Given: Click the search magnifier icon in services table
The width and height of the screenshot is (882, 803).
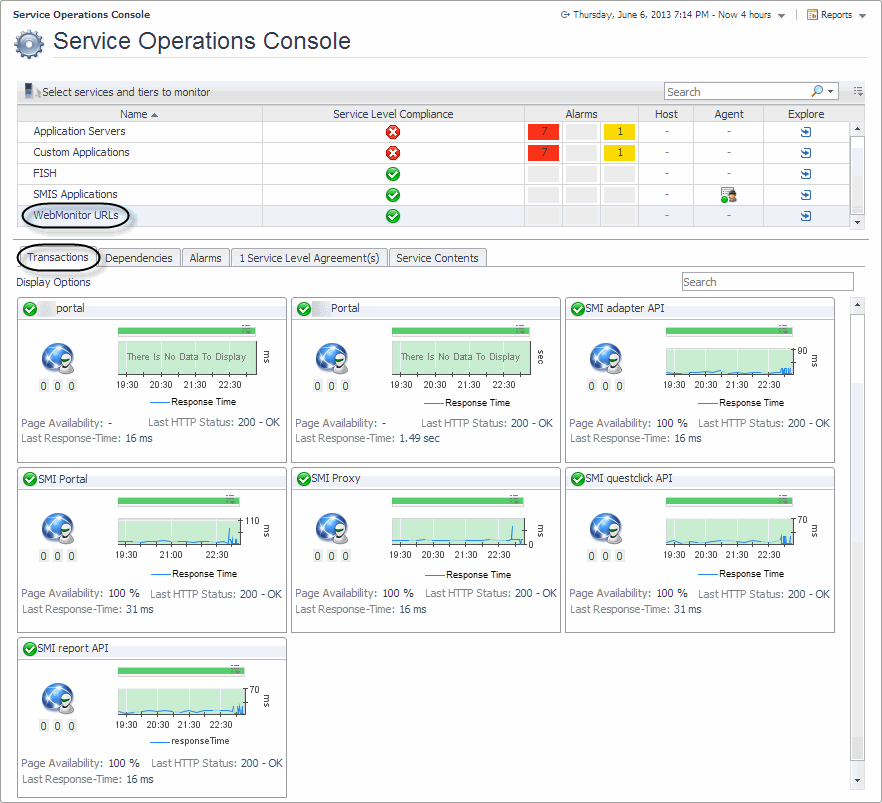Looking at the screenshot, I should pyautogui.click(x=817, y=91).
